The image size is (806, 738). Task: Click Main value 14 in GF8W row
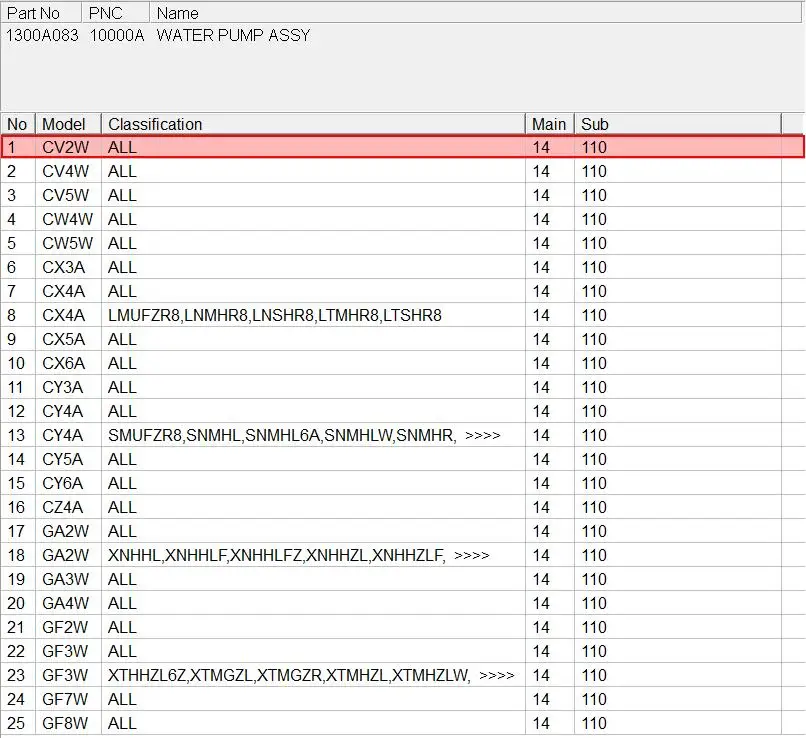click(x=541, y=723)
